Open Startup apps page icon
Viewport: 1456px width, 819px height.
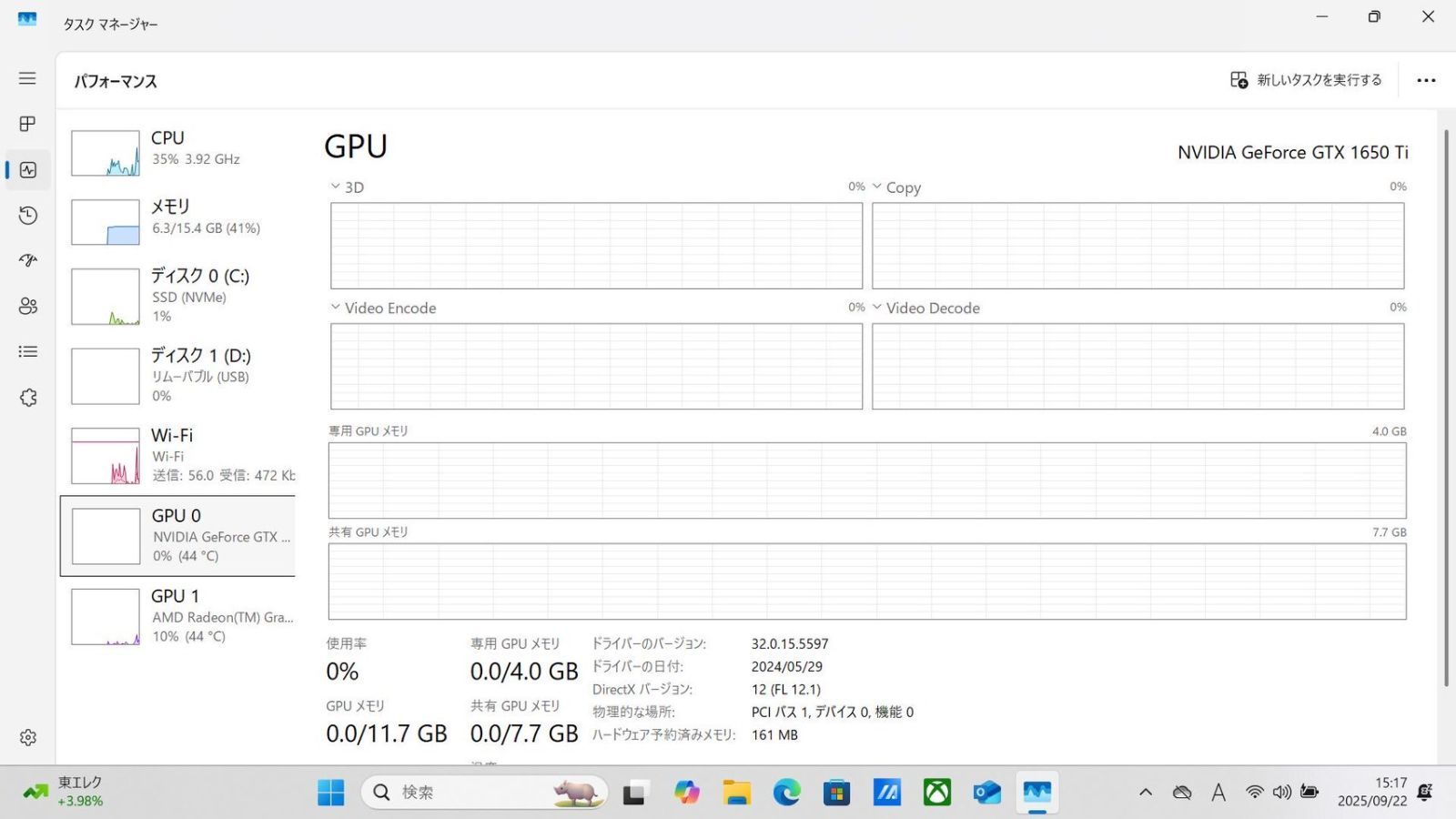pos(27,260)
